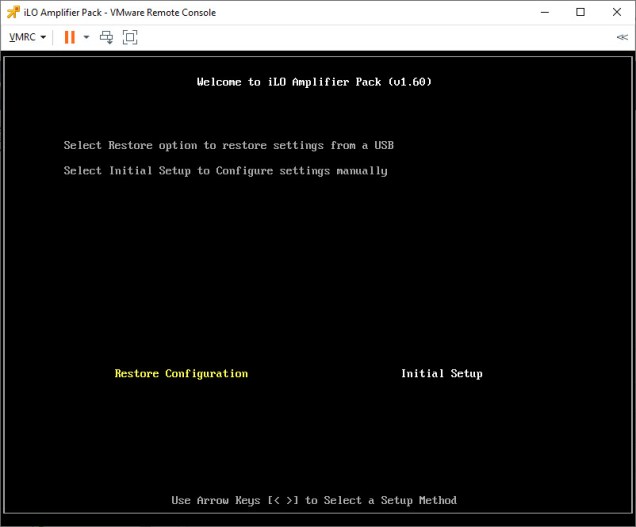Screen dimensions: 636x527
Task: Select Restore Configuration option
Action: [x=181, y=373]
